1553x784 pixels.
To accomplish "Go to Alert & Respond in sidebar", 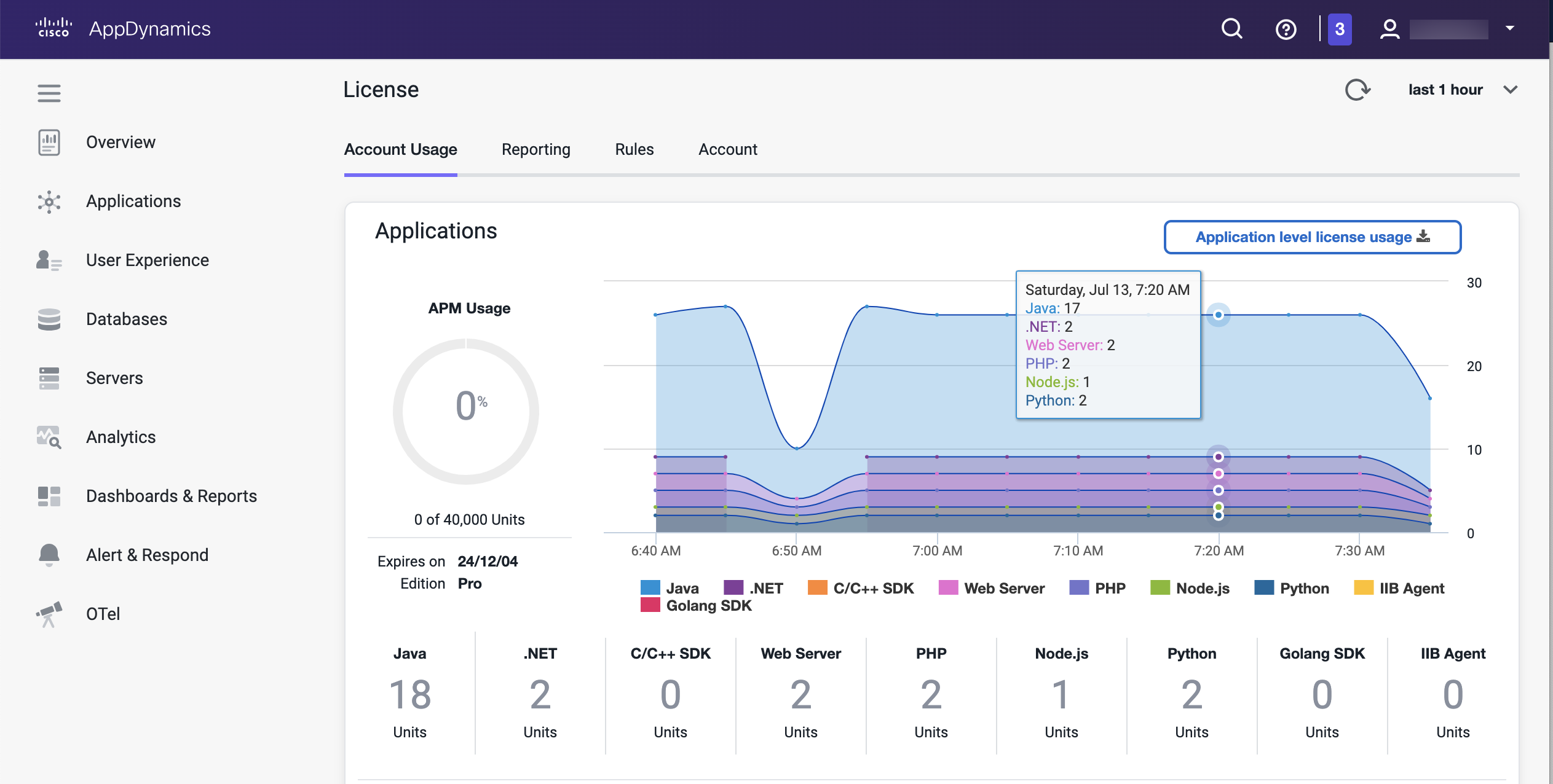I will [148, 555].
